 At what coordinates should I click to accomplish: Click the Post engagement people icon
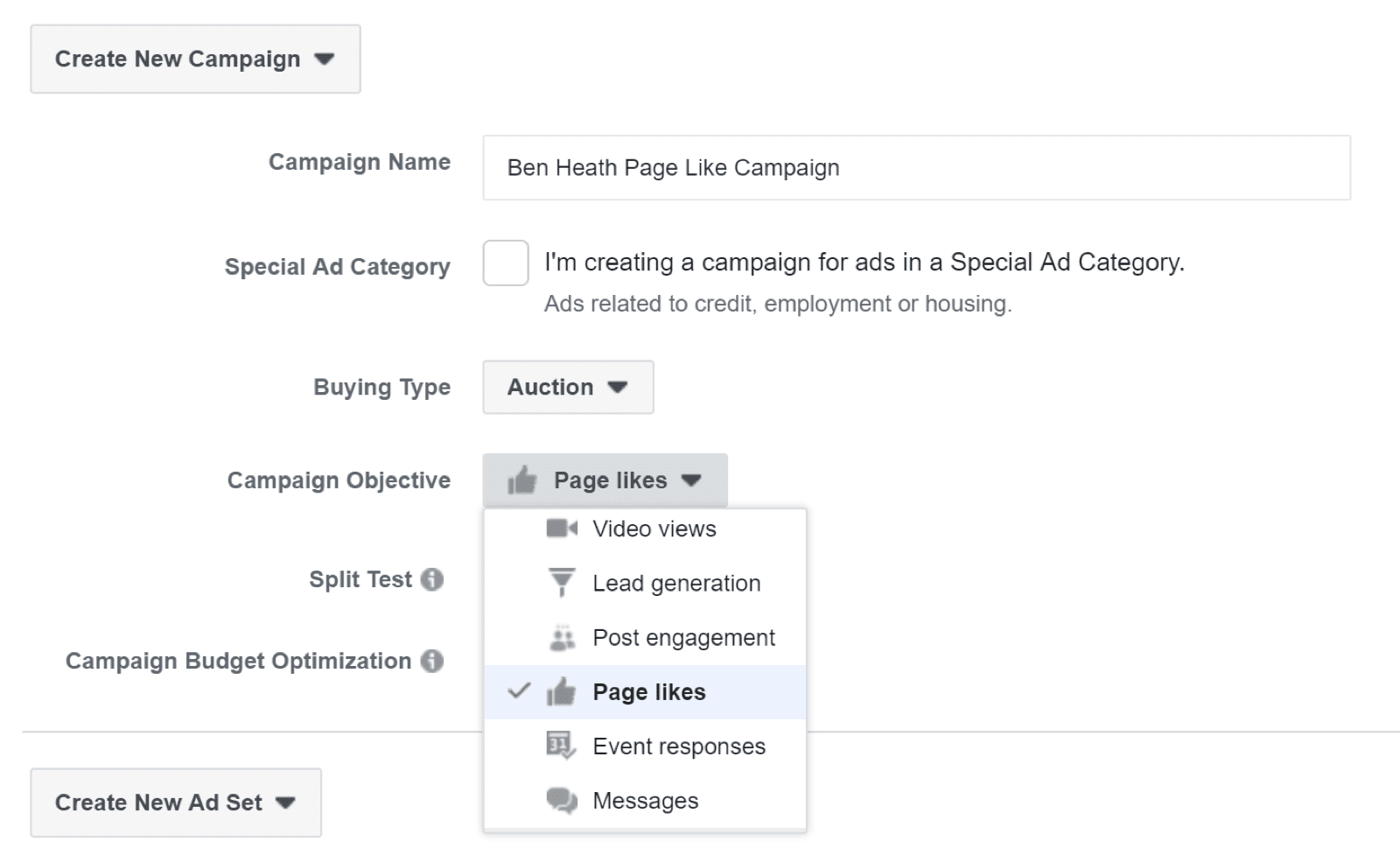point(562,638)
